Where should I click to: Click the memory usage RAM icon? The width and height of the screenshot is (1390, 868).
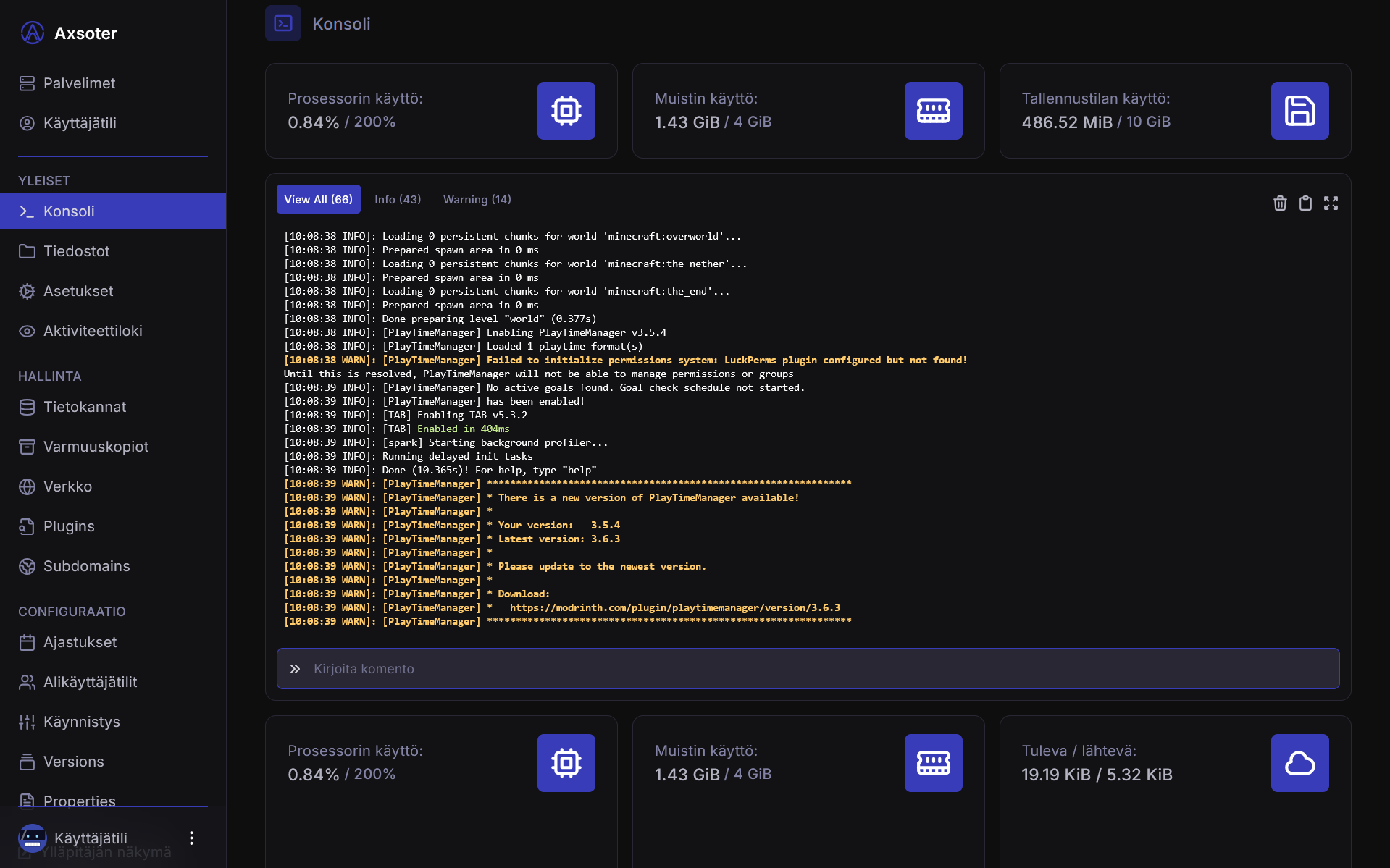(x=933, y=111)
